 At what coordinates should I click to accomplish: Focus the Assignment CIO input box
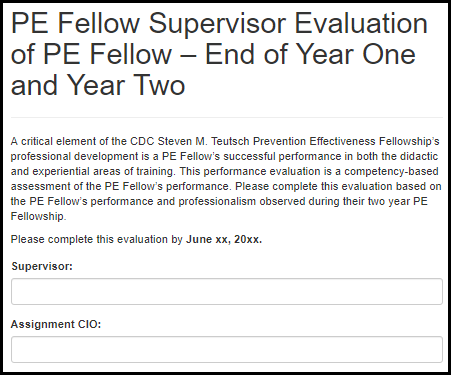point(227,349)
